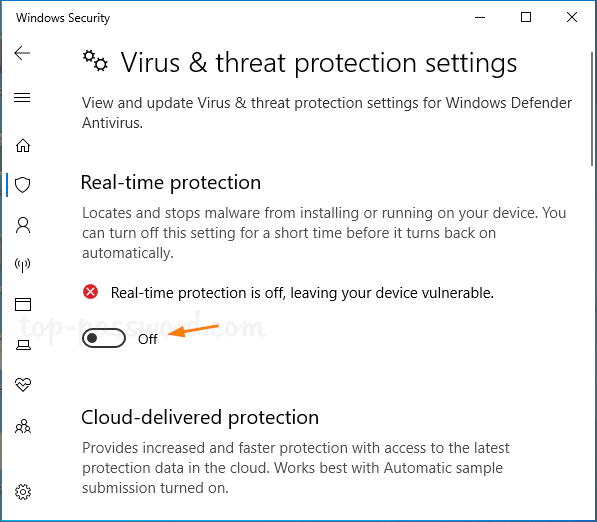Click the red error status icon

coord(90,292)
